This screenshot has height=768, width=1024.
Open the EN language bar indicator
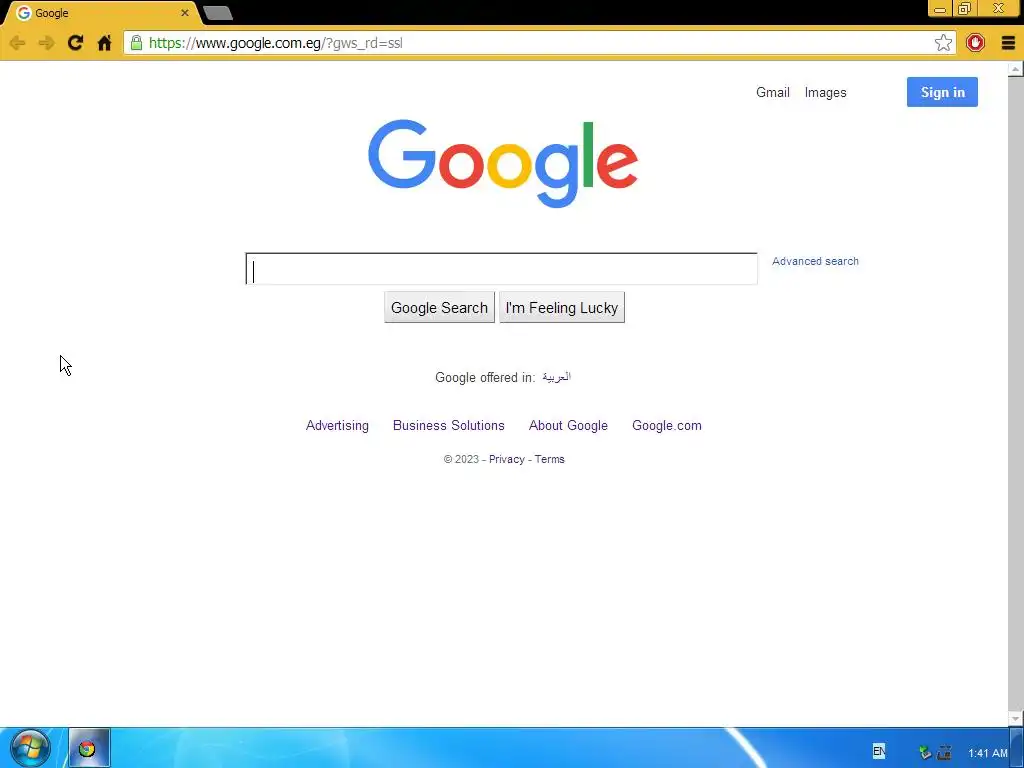(879, 751)
